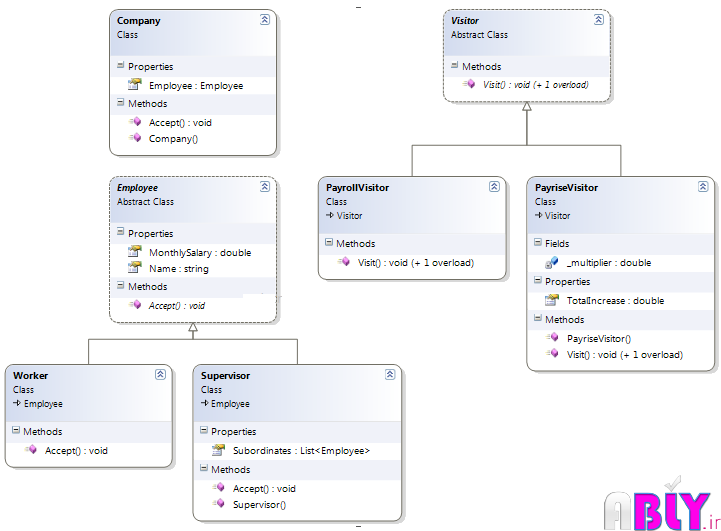721x531 pixels.
Task: Select the PayrollVisitor class title
Action: pyautogui.click(x=357, y=188)
